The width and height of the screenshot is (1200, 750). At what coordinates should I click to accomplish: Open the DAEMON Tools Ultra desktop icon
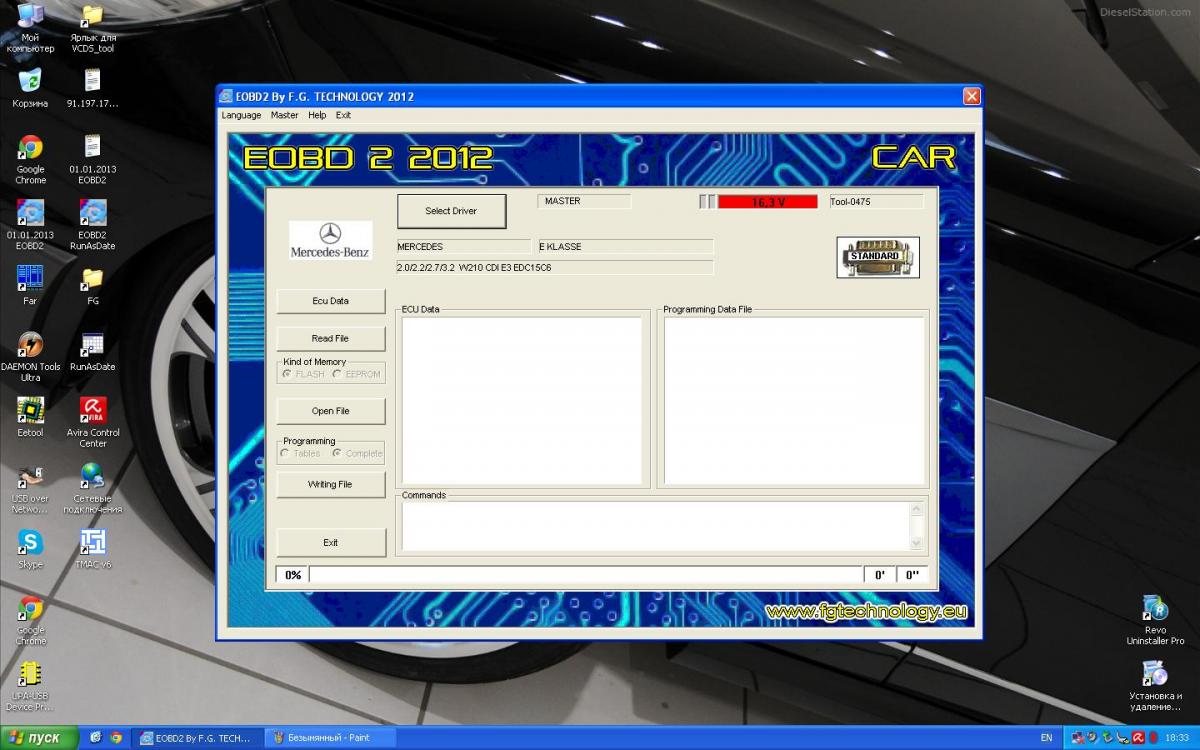(30, 345)
